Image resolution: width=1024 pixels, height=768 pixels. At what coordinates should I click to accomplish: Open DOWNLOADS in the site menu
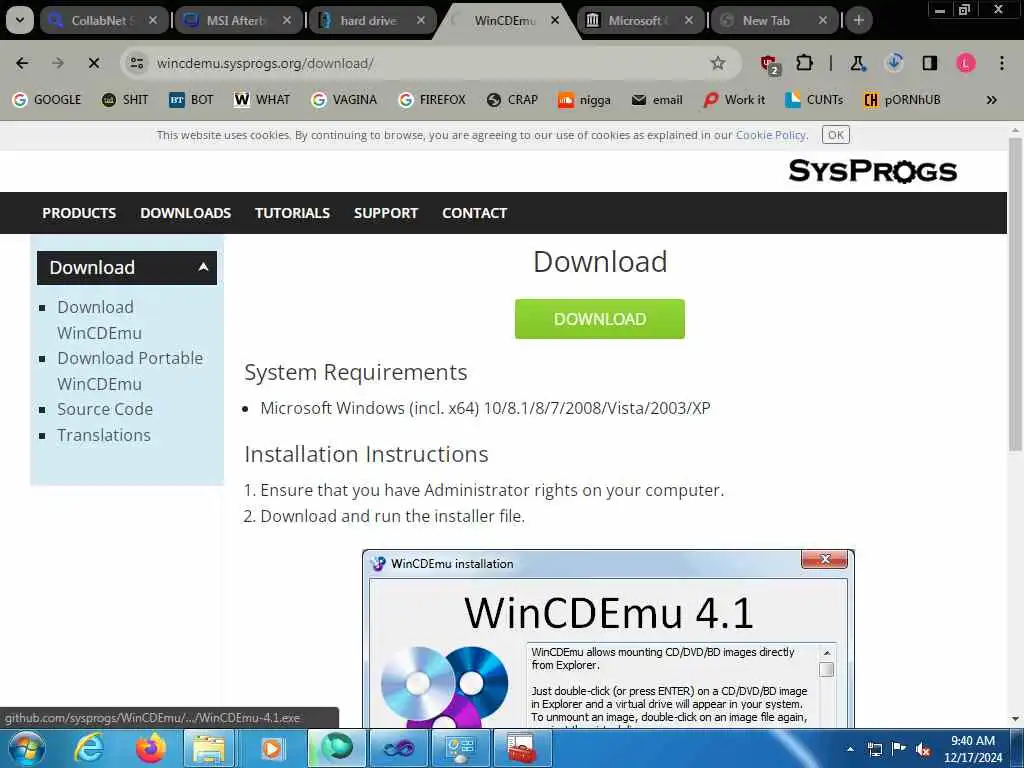[185, 213]
